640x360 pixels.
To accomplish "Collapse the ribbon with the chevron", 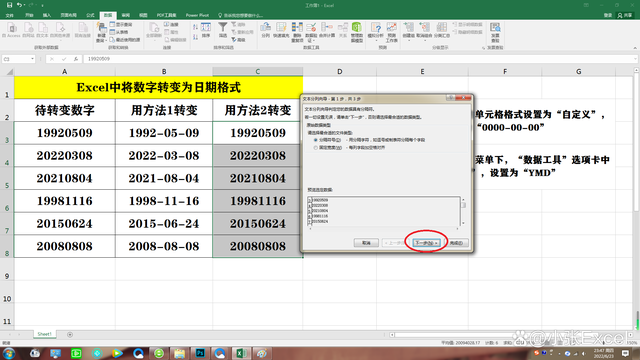I will 635,48.
